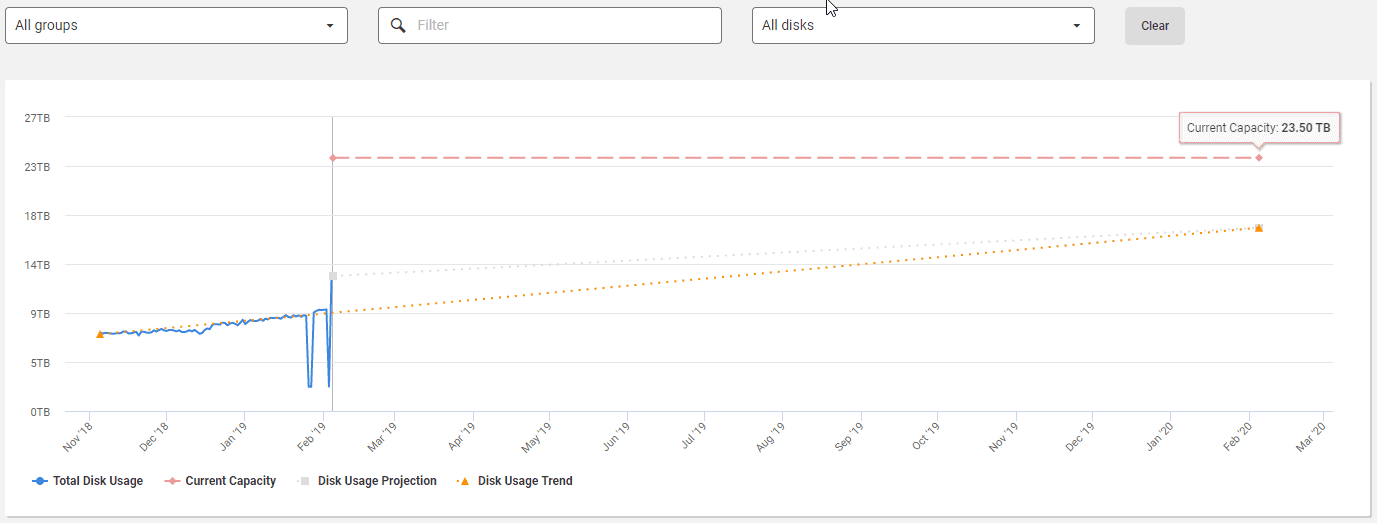Toggle Total Disk Usage series visibility

98,481
